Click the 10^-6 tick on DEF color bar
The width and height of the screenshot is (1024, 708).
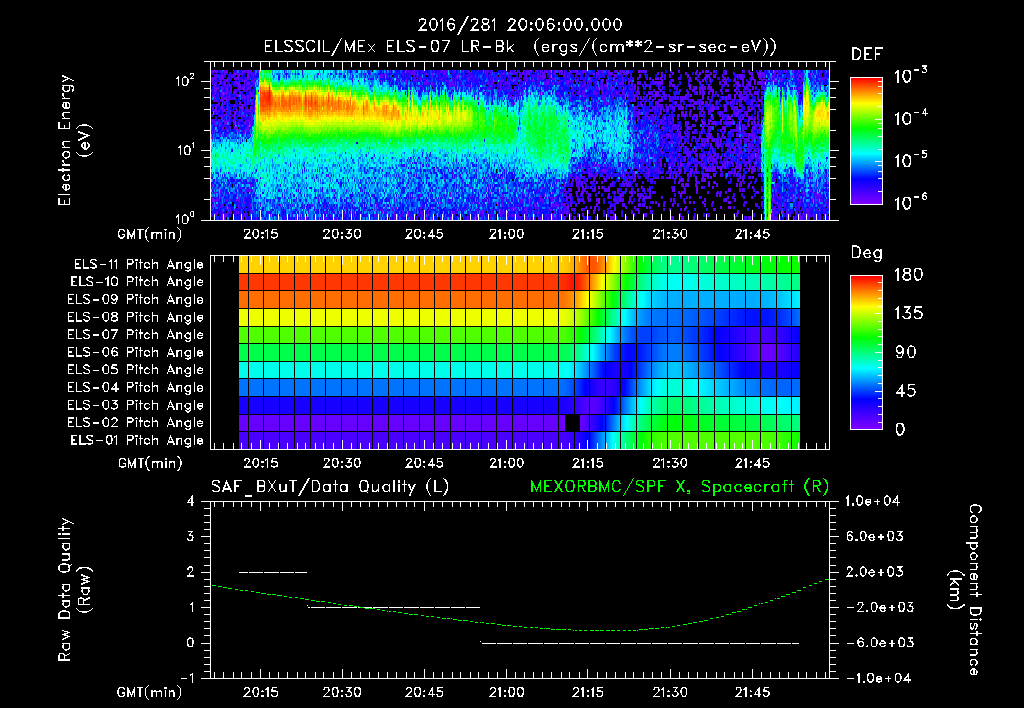(910, 202)
